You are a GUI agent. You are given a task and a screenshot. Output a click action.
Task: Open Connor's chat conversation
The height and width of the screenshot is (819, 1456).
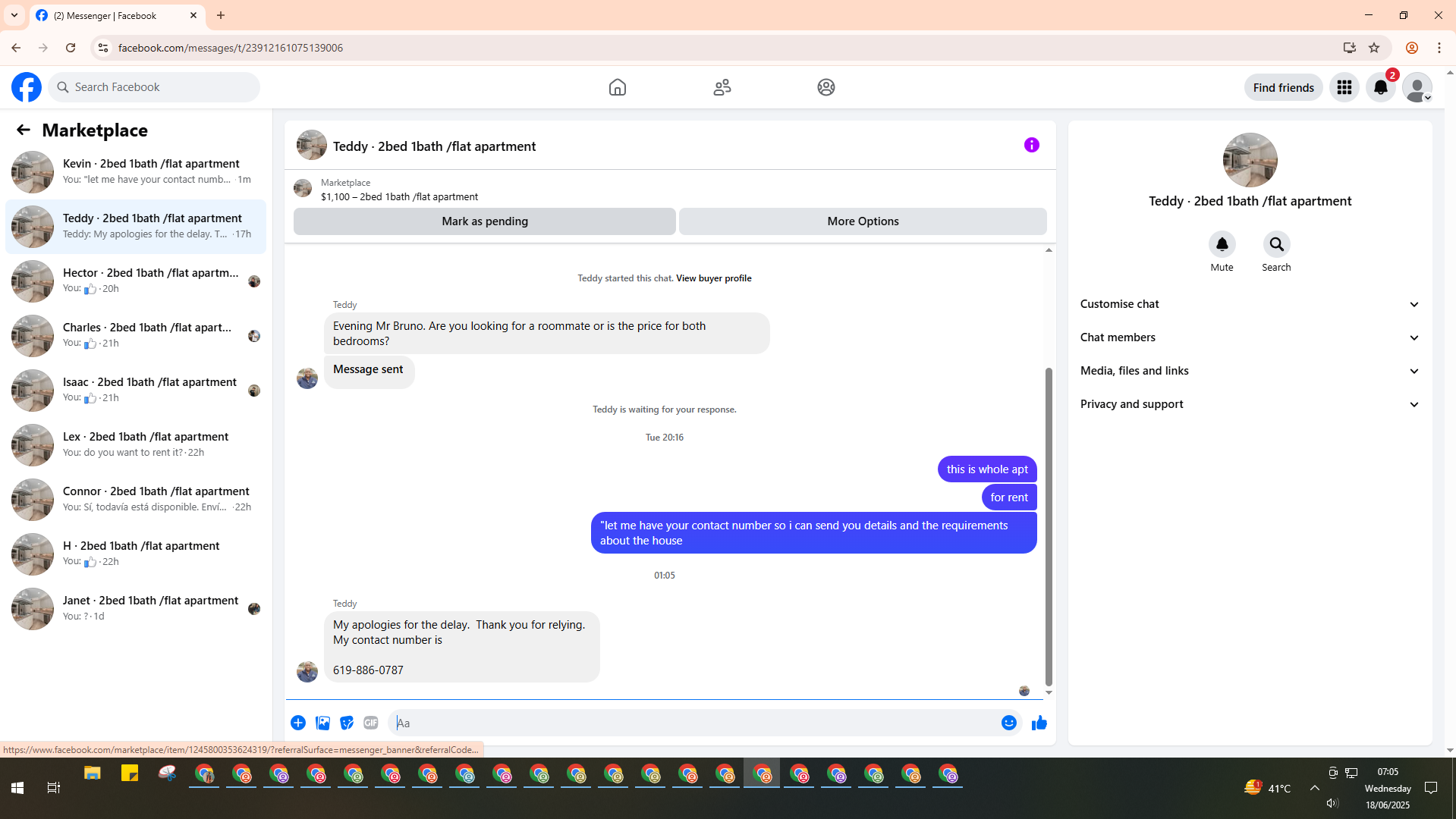click(136, 500)
